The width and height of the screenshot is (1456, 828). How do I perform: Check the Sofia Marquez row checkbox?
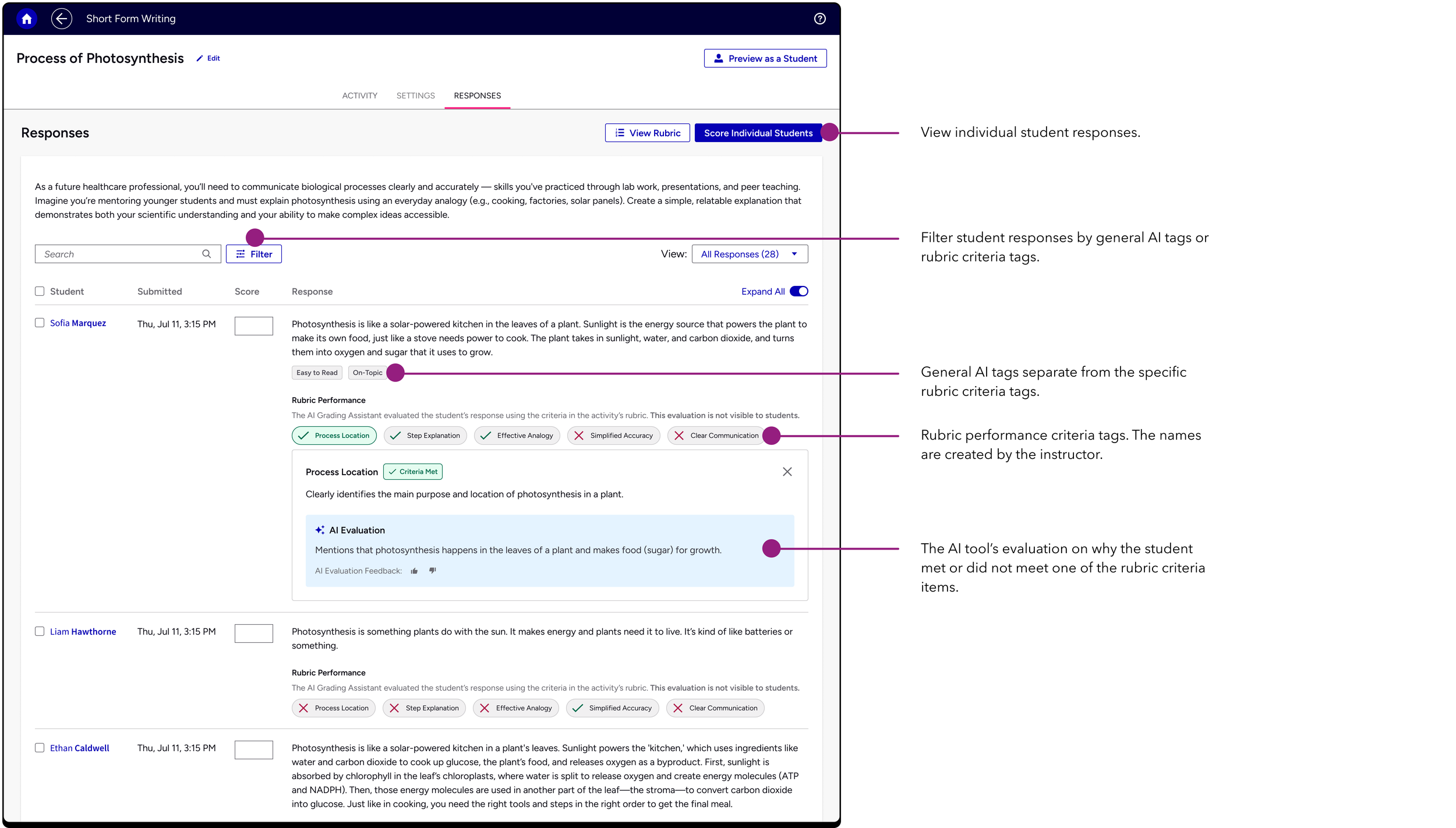[40, 323]
